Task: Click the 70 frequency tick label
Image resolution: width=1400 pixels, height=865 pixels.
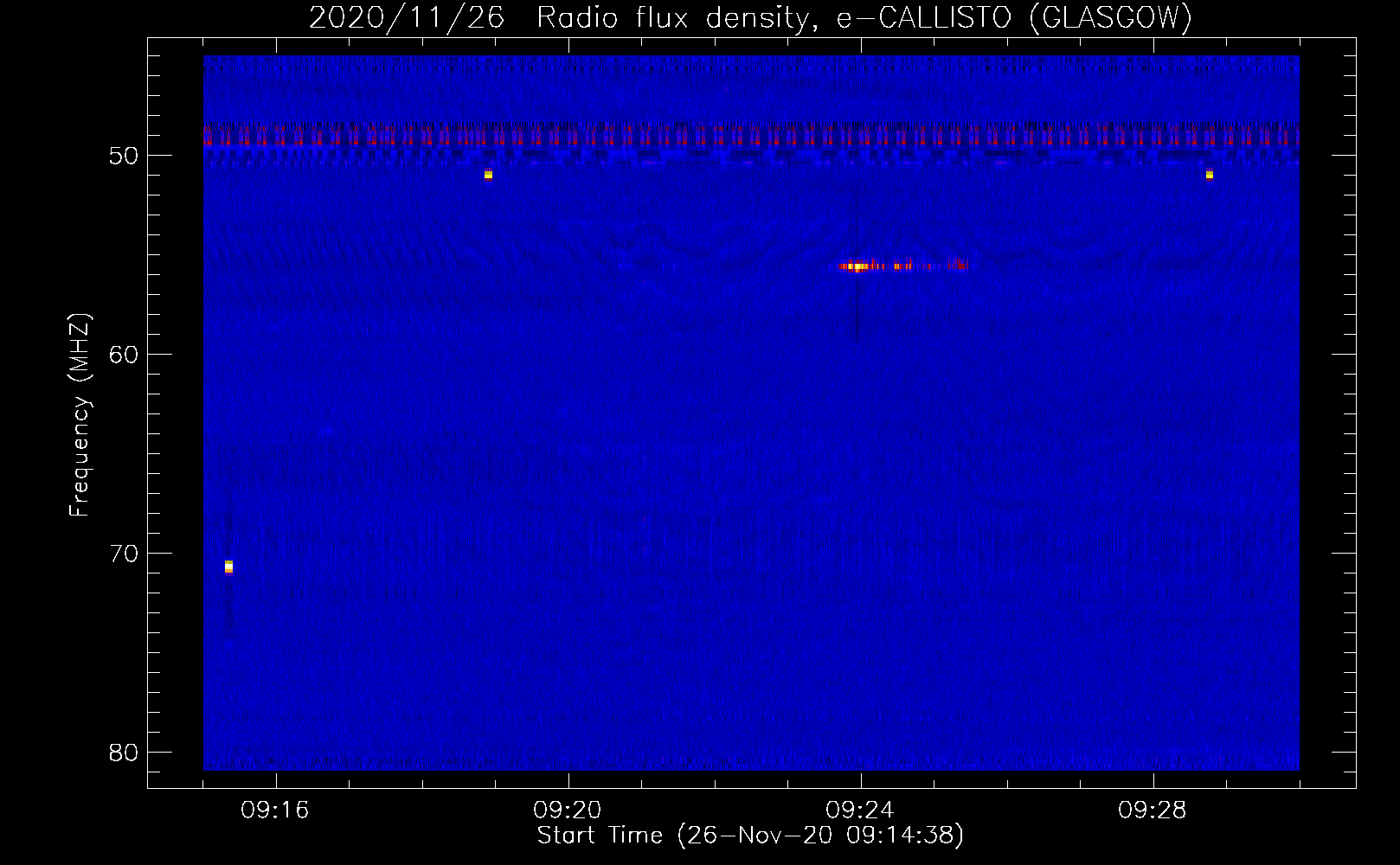Action: point(124,554)
